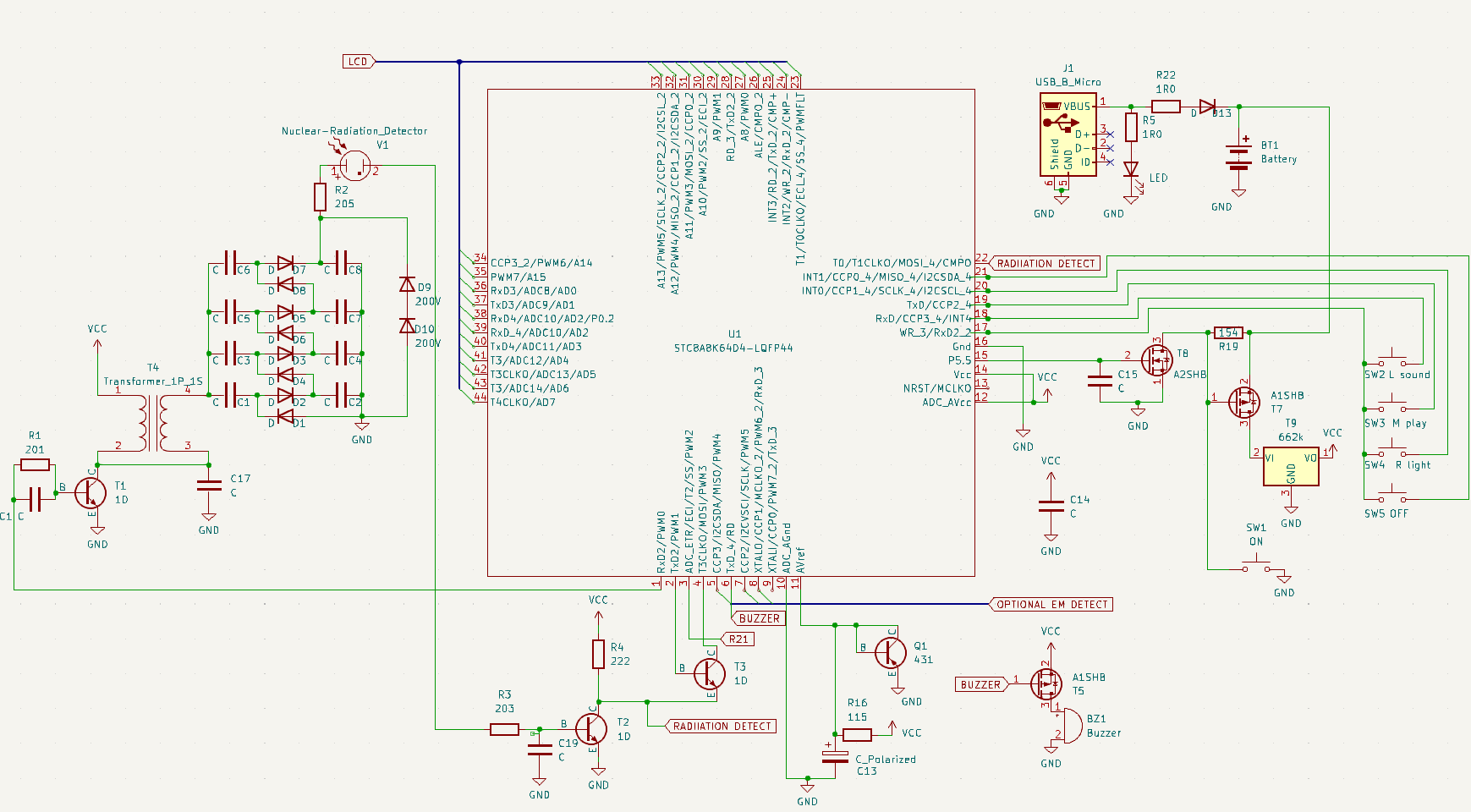The height and width of the screenshot is (812, 1471).
Task: Click the NRST/MCLKO pin name
Action: (937, 388)
